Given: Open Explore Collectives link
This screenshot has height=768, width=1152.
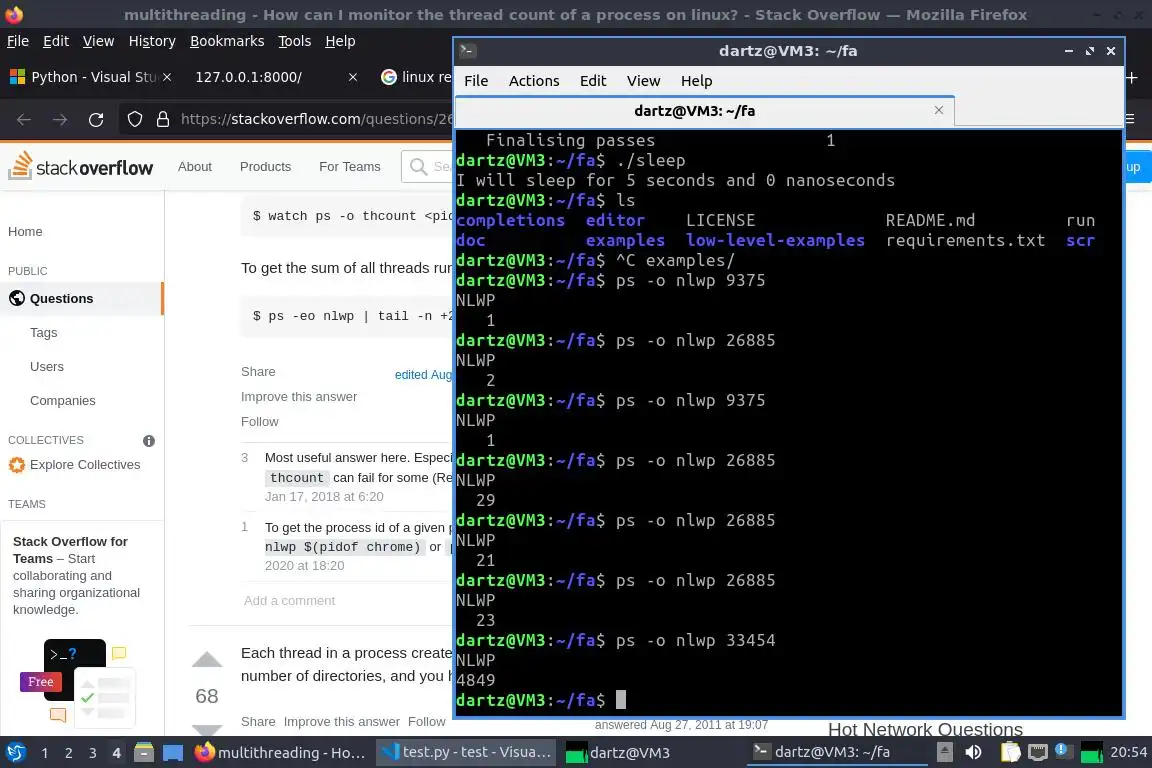Looking at the screenshot, I should click(84, 464).
